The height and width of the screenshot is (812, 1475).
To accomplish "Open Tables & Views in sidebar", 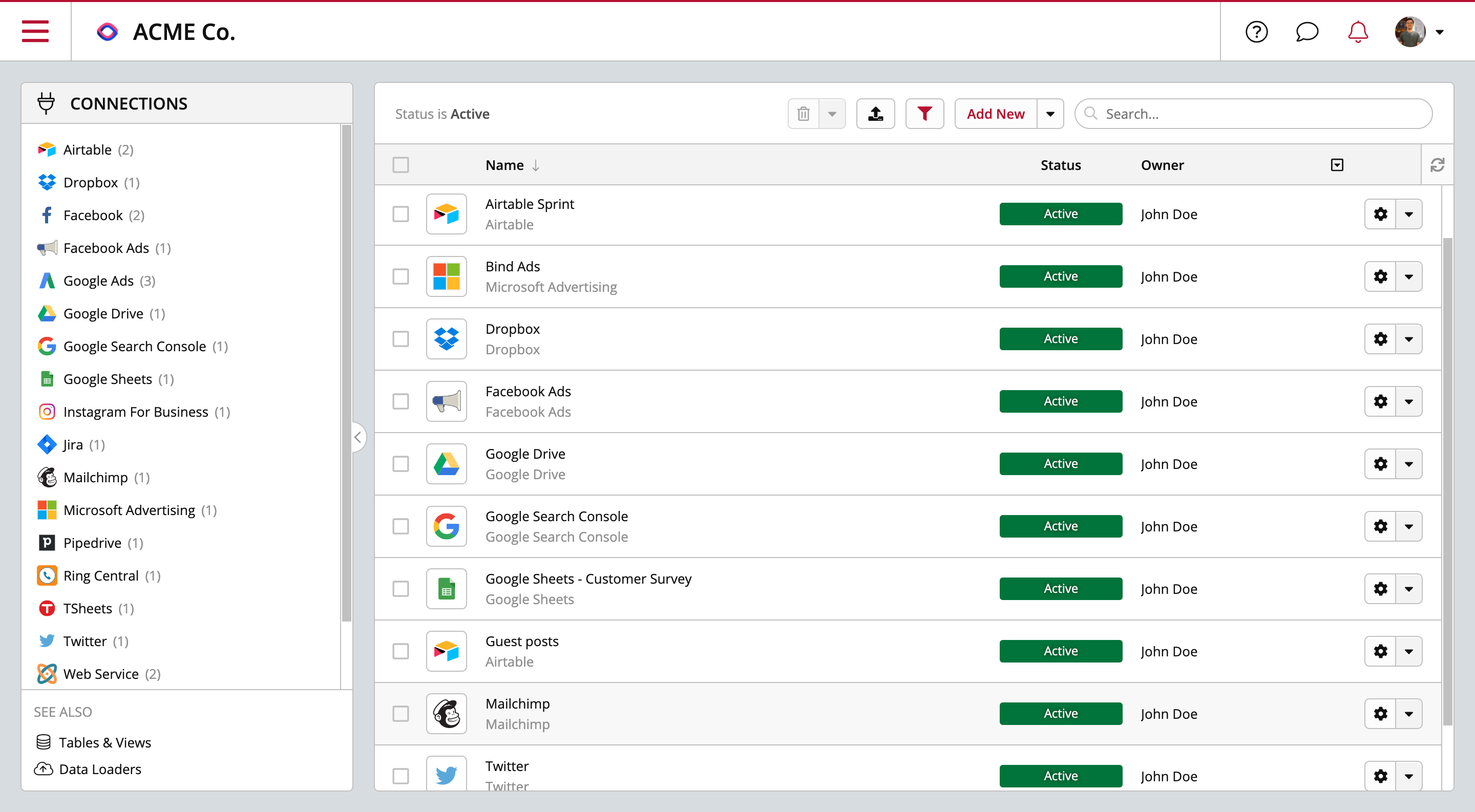I will click(105, 742).
